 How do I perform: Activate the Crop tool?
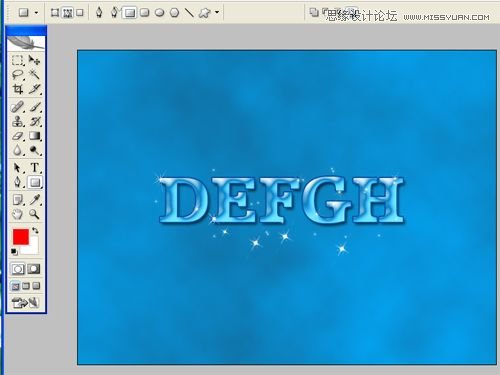pyautogui.click(x=18, y=89)
